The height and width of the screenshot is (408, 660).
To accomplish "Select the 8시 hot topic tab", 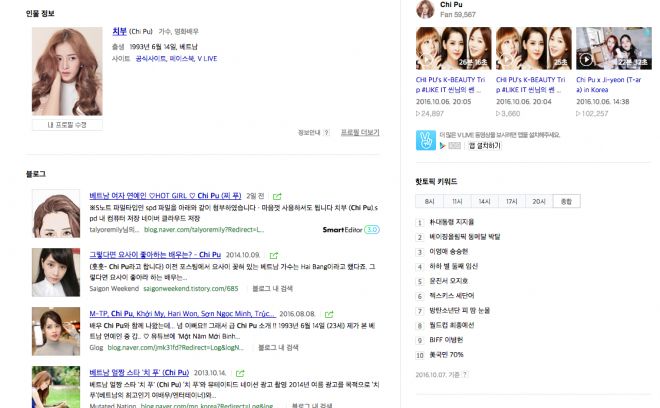I will (x=428, y=201).
